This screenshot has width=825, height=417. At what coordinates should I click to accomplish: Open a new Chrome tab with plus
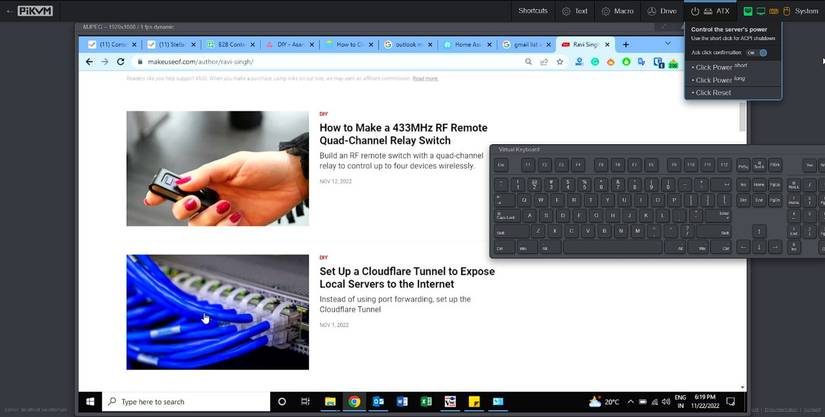pos(626,45)
